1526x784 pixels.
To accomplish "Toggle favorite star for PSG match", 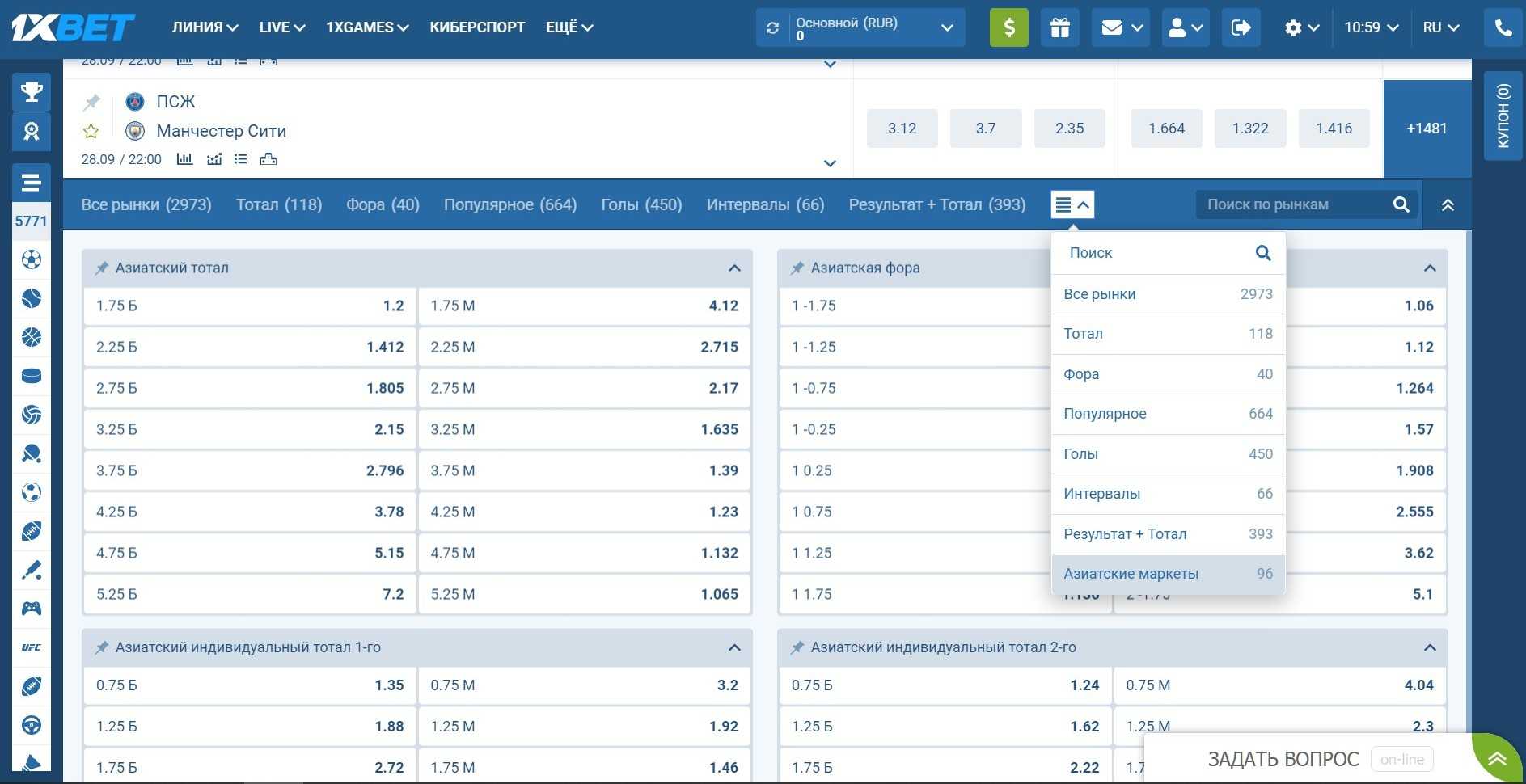I will [91, 131].
